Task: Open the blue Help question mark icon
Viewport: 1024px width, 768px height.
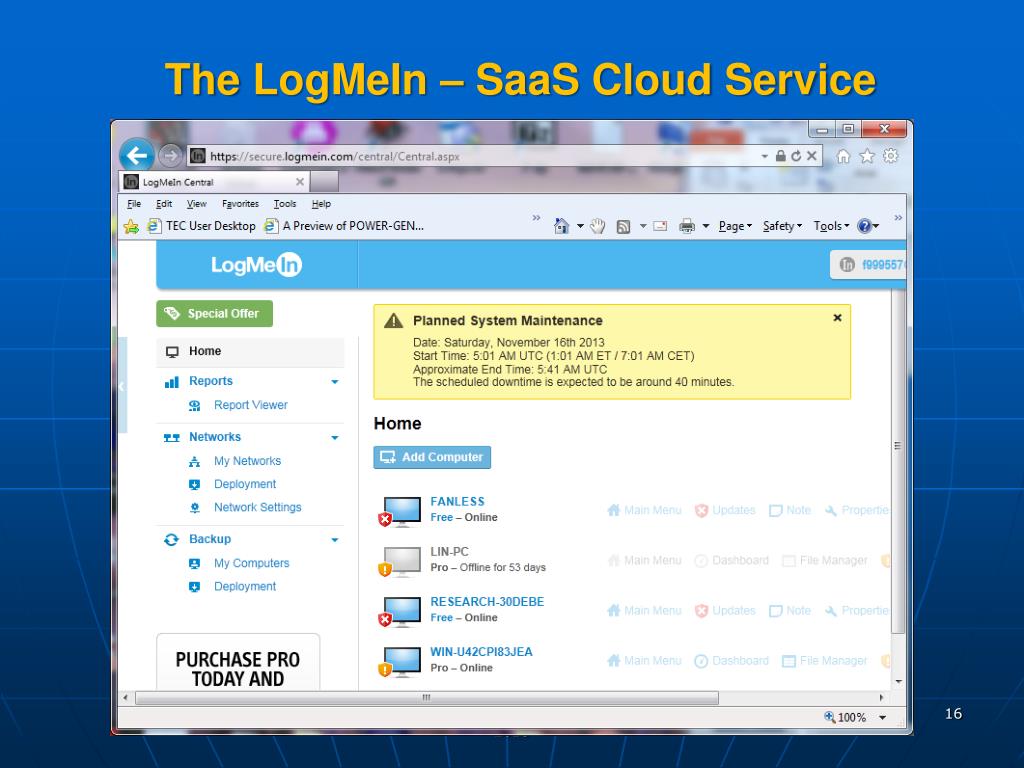Action: click(x=865, y=226)
